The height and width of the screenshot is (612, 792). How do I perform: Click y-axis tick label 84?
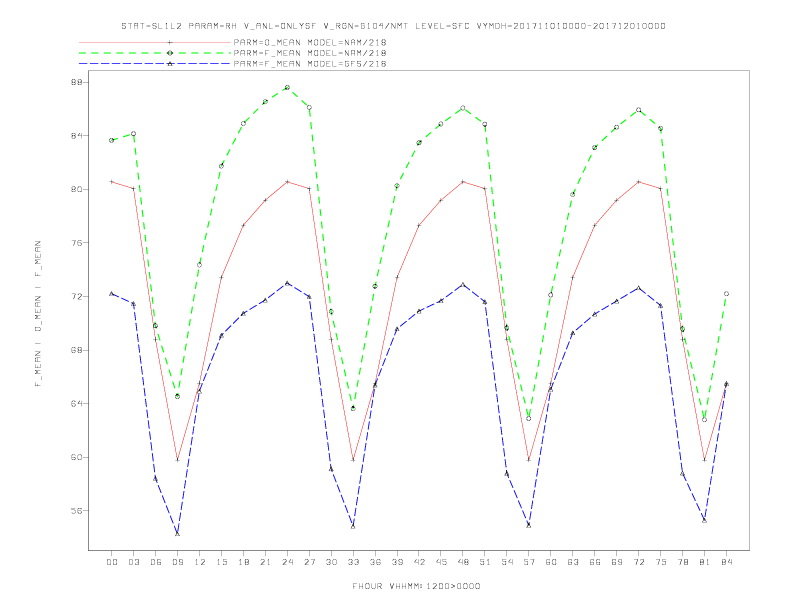coord(77,136)
